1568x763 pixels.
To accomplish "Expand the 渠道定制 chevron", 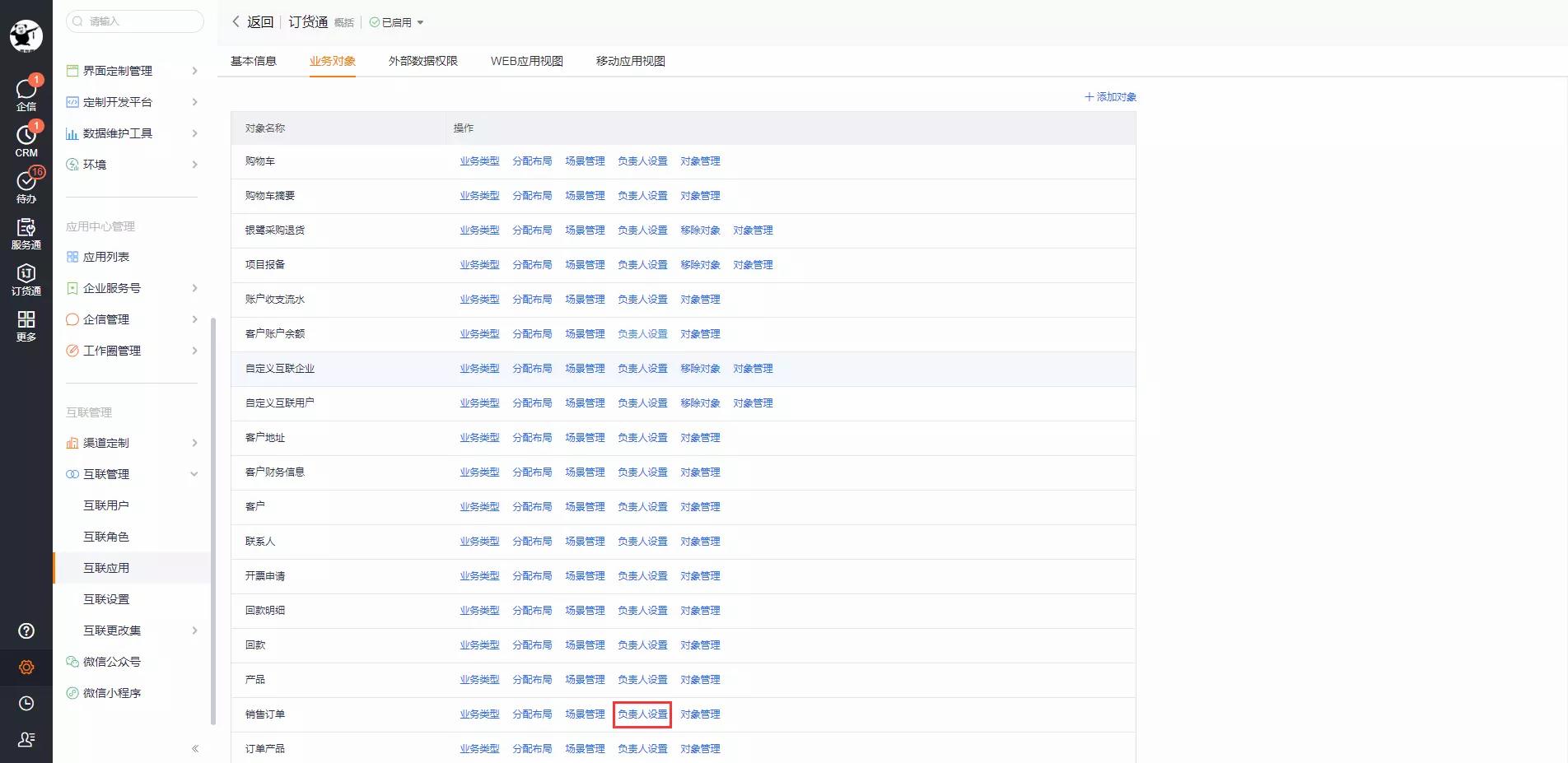I will pos(195,443).
